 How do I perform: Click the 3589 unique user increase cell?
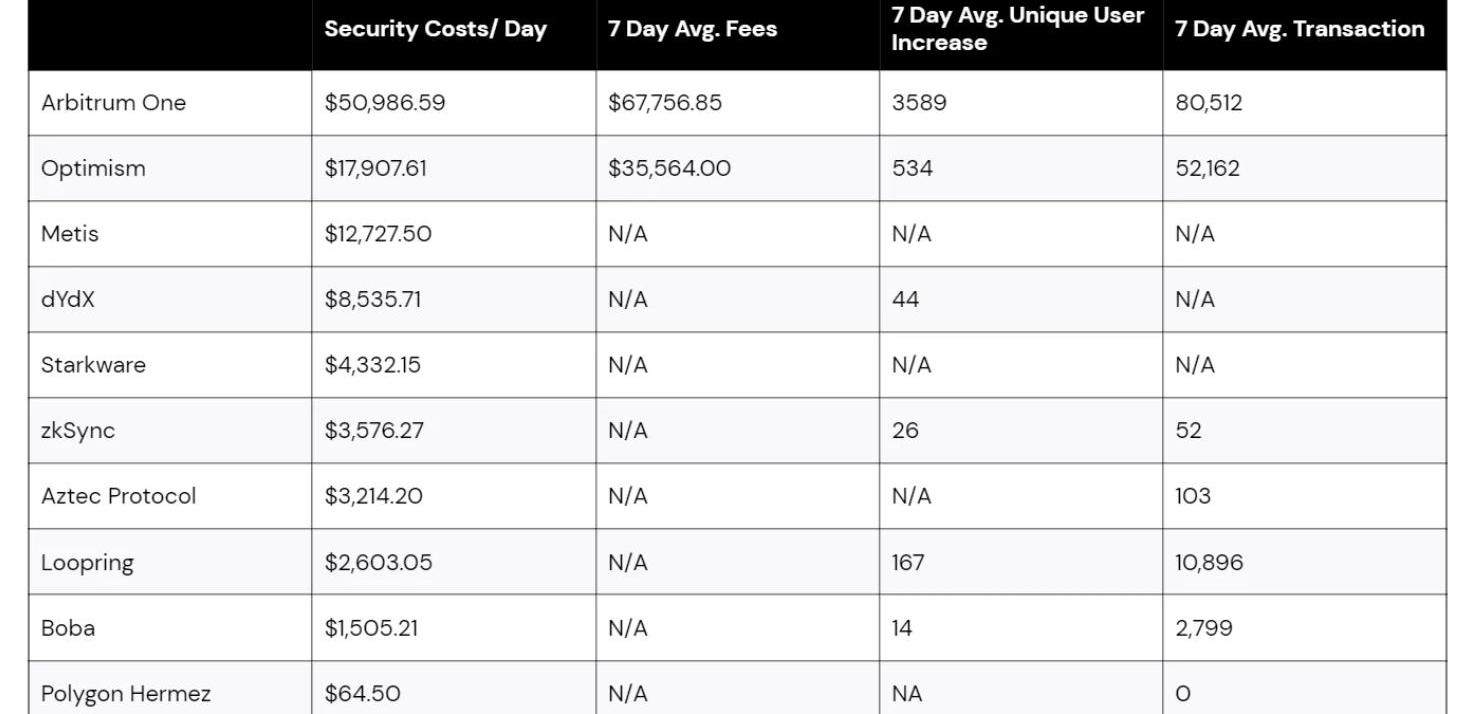point(918,103)
